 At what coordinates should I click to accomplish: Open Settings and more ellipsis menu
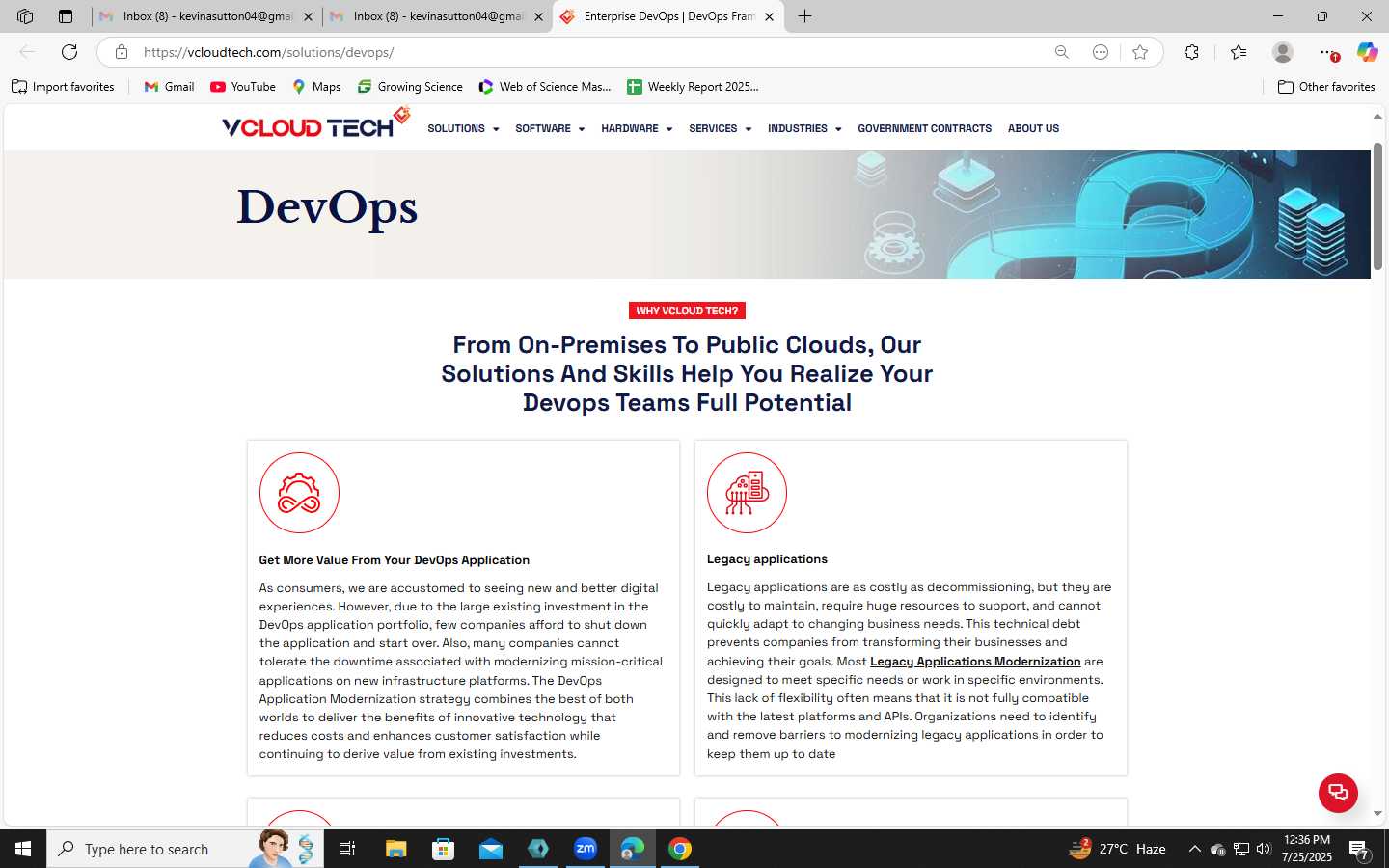[1328, 52]
